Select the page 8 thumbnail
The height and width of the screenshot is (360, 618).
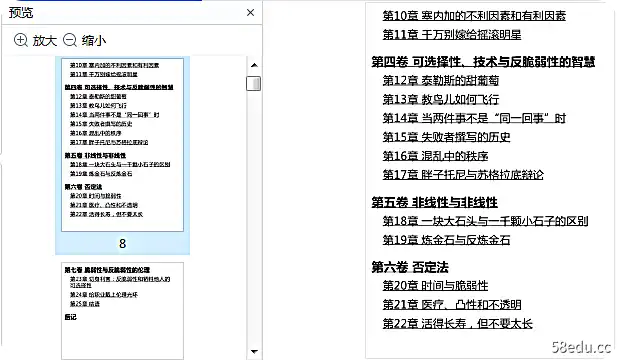(122, 145)
